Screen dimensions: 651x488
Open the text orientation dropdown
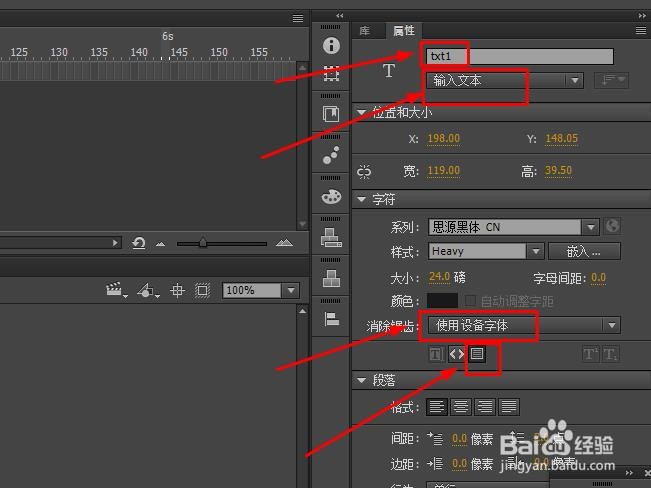coord(611,80)
